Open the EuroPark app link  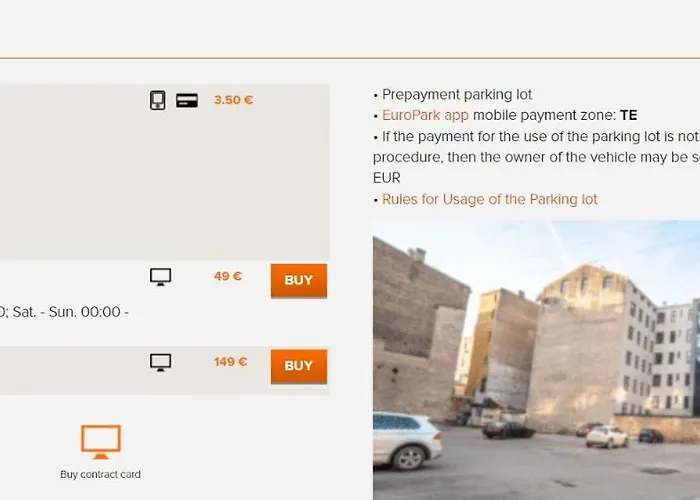tap(425, 115)
